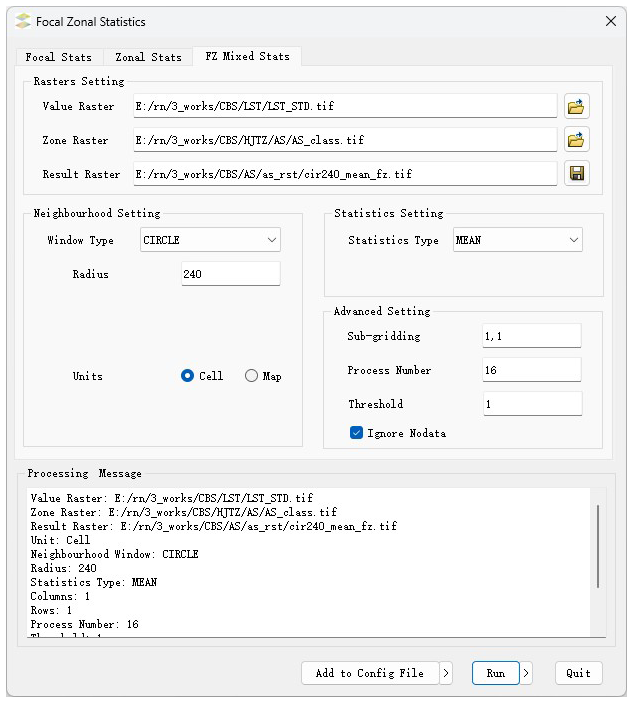Open the Statistics Type dropdown
The width and height of the screenshot is (633, 703).
tap(517, 240)
